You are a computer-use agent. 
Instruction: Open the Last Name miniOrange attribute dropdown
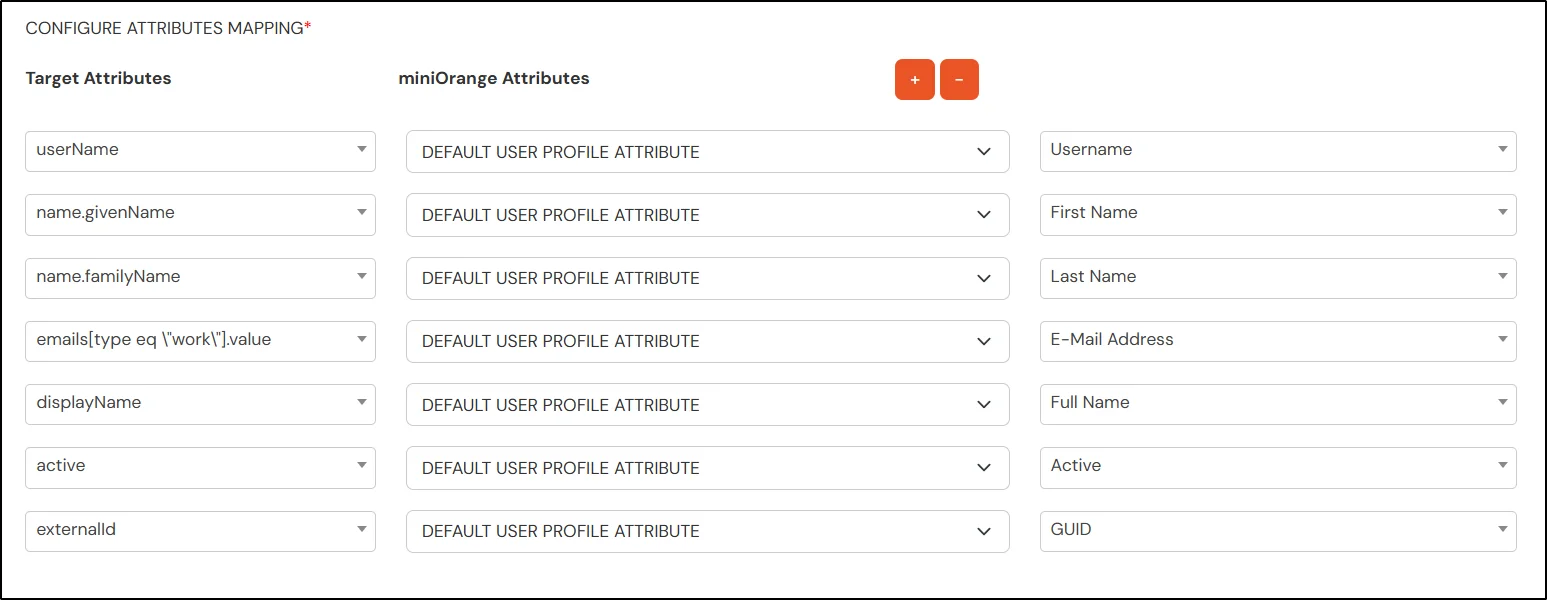pyautogui.click(x=1278, y=278)
